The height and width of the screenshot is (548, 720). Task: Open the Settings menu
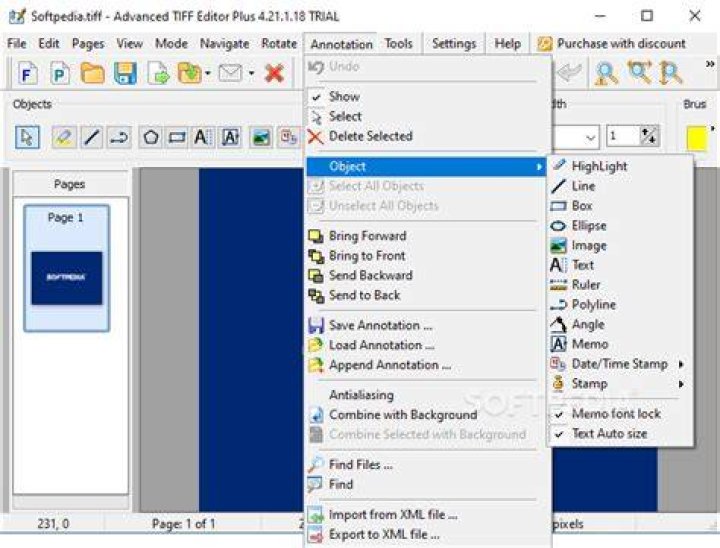click(x=454, y=44)
